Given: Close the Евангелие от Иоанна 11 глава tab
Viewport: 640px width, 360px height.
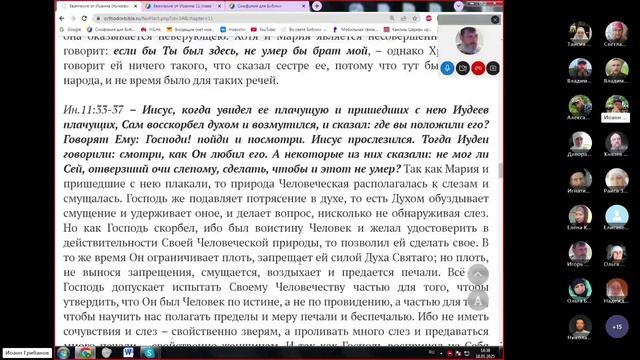Looking at the screenshot, I should tap(220, 6).
